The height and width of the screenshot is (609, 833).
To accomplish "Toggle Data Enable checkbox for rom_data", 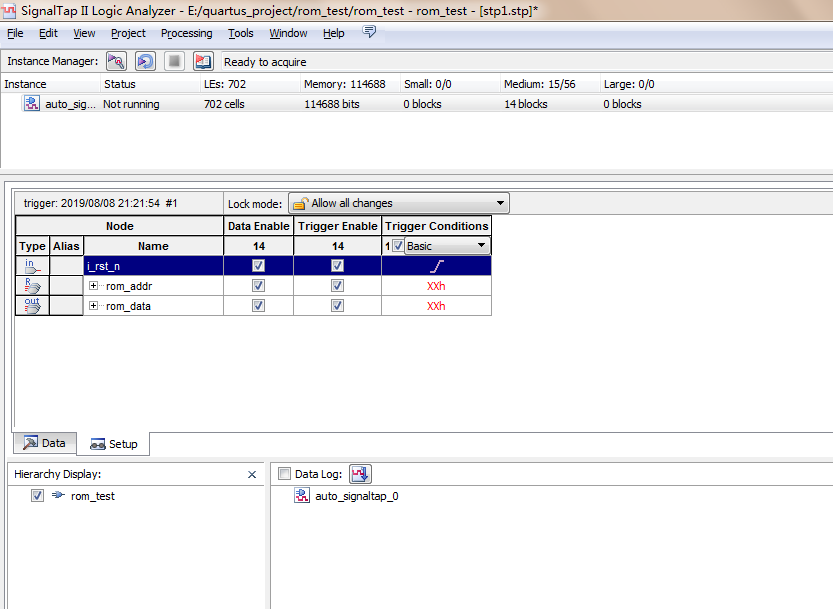I will pyautogui.click(x=258, y=306).
